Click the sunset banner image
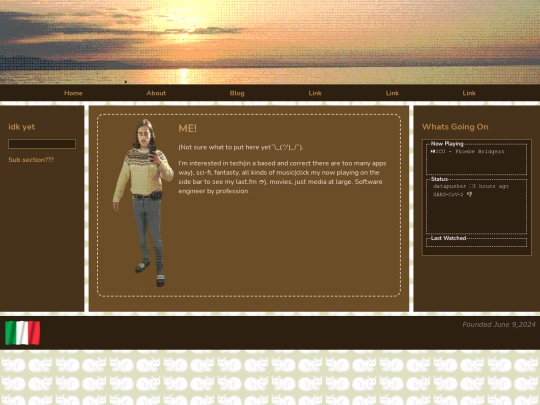The width and height of the screenshot is (540, 405). tap(270, 42)
